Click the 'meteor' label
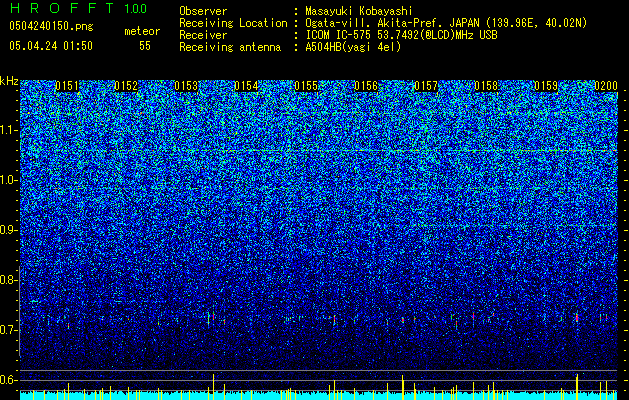The height and width of the screenshot is (400, 629). 142,31
